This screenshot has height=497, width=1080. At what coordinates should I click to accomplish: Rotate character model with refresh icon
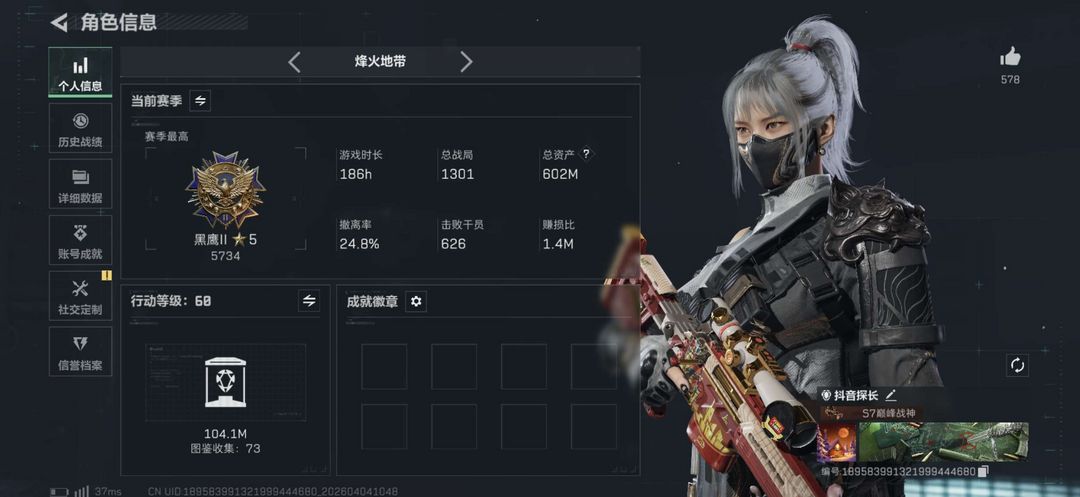(x=1017, y=365)
